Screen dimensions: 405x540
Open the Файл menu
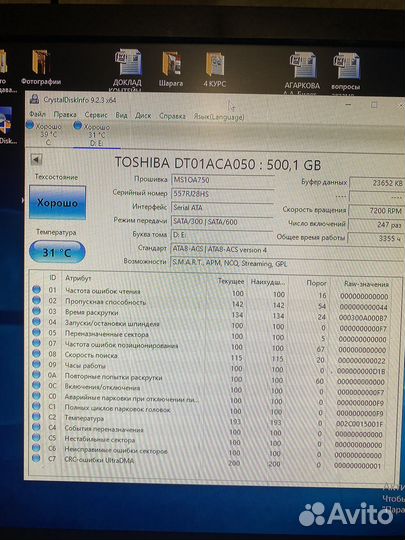tap(37, 114)
